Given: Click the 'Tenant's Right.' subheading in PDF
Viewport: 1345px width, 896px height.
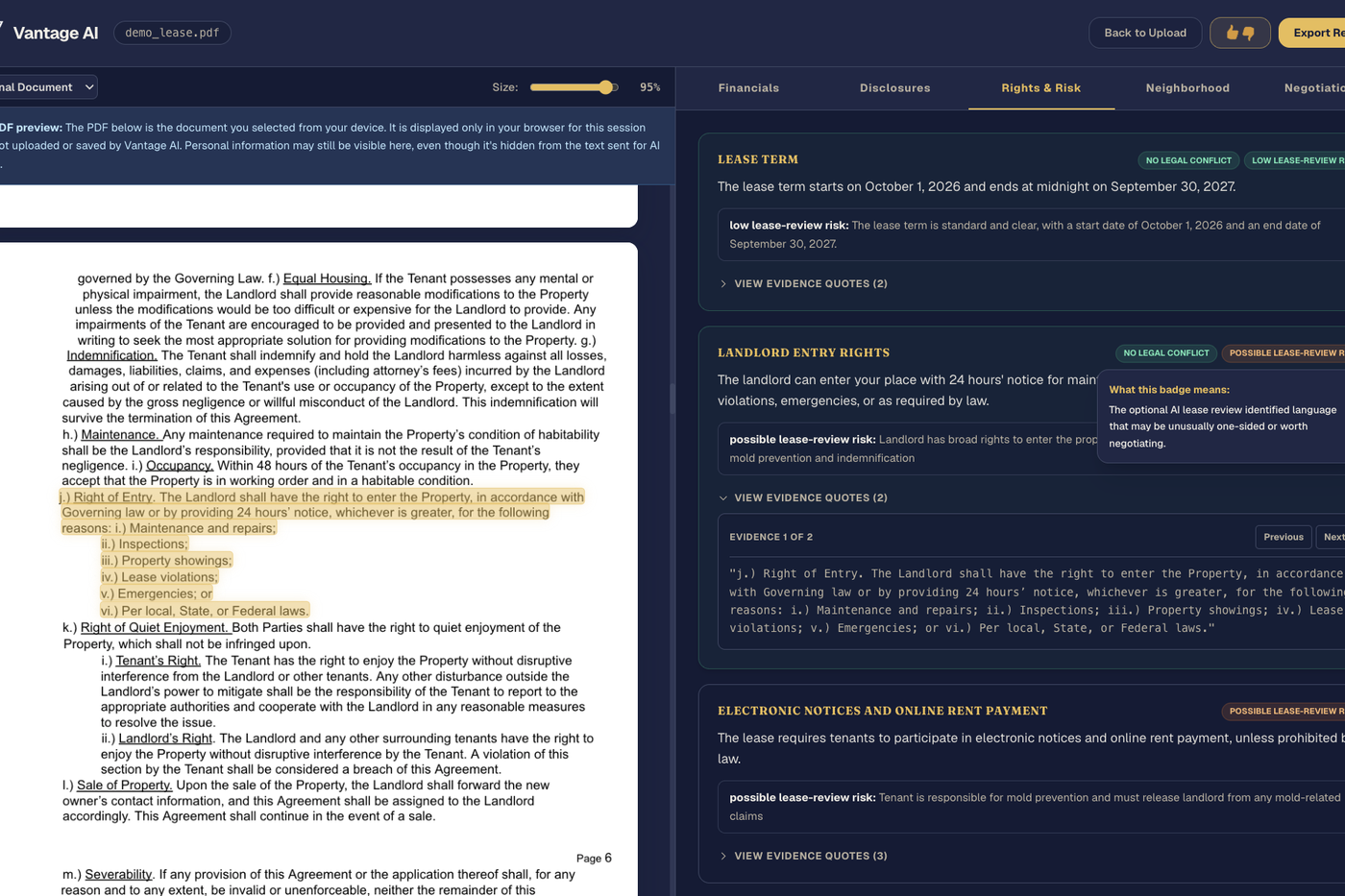Looking at the screenshot, I should pyautogui.click(x=159, y=661).
